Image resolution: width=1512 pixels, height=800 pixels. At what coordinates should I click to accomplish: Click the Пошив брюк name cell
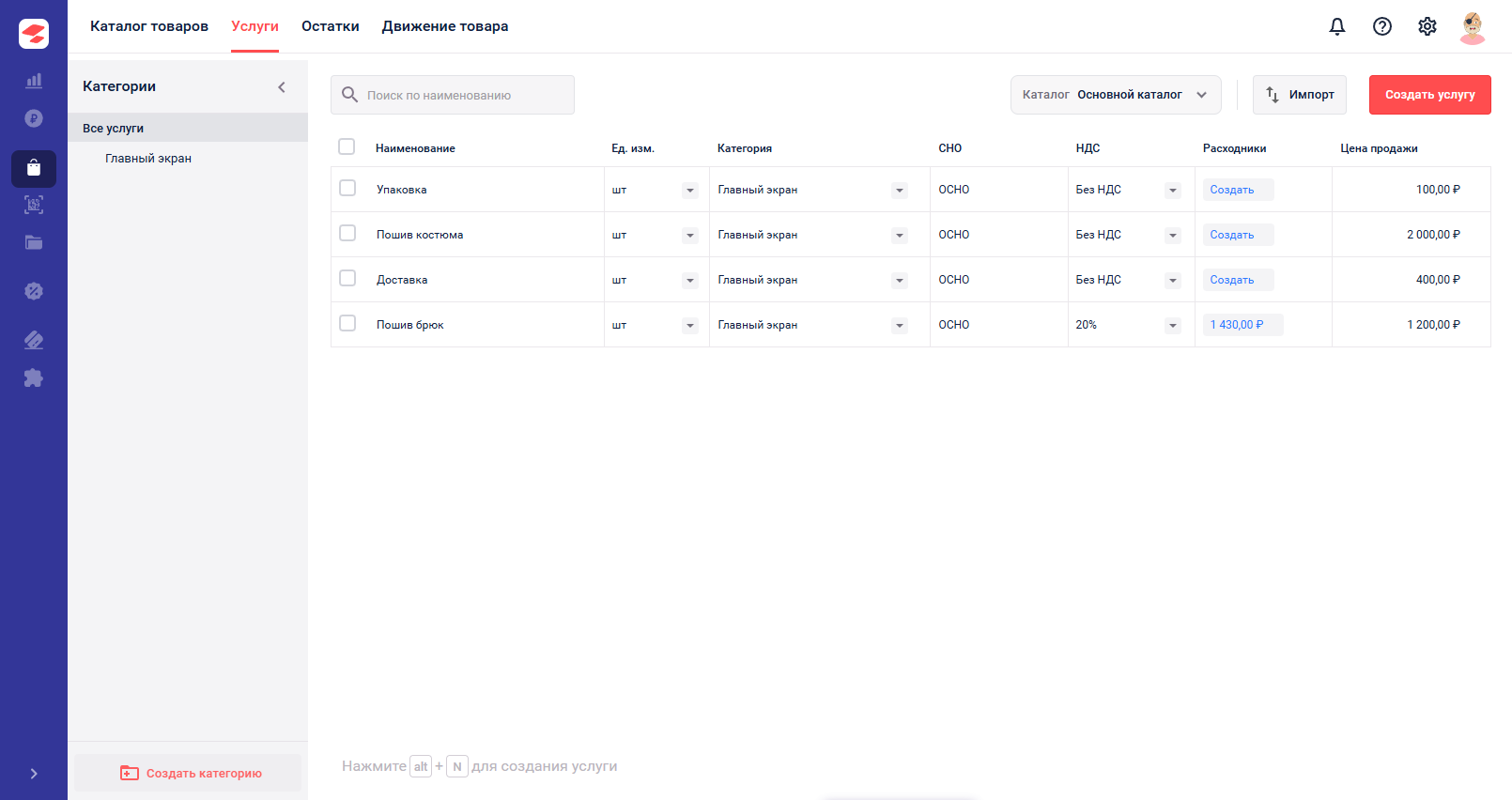(486, 325)
